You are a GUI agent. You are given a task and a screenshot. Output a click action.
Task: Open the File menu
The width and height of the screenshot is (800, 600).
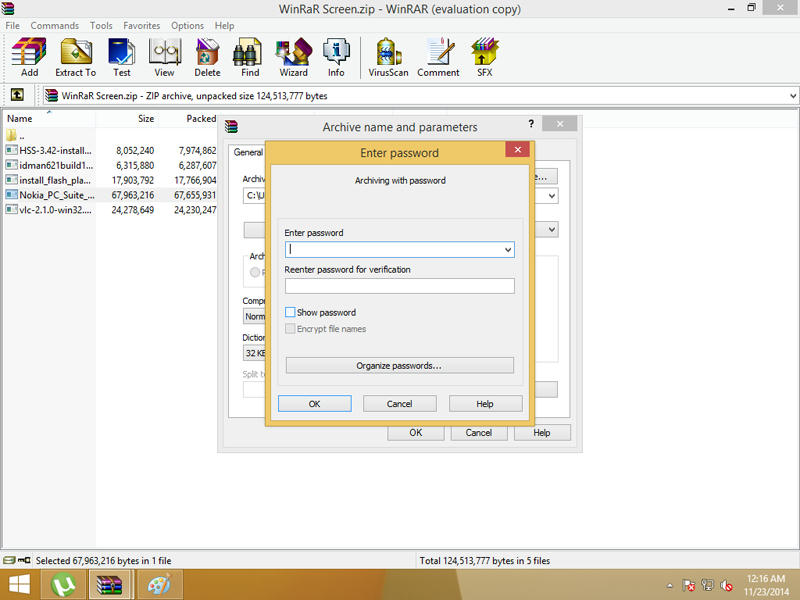[12, 26]
